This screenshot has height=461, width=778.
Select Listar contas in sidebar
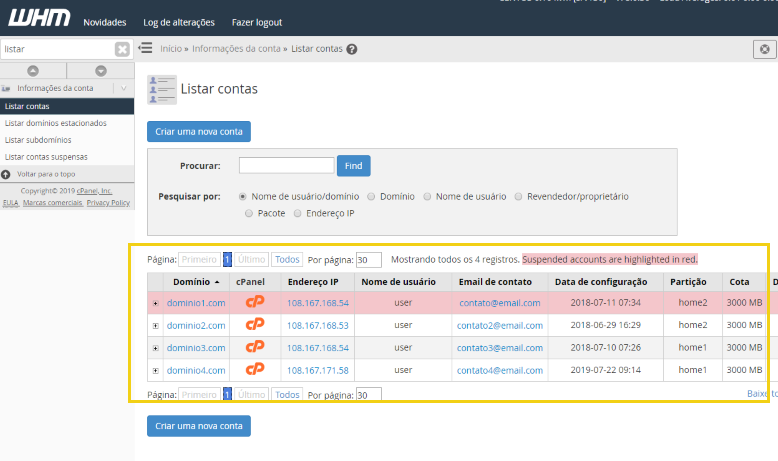67,106
